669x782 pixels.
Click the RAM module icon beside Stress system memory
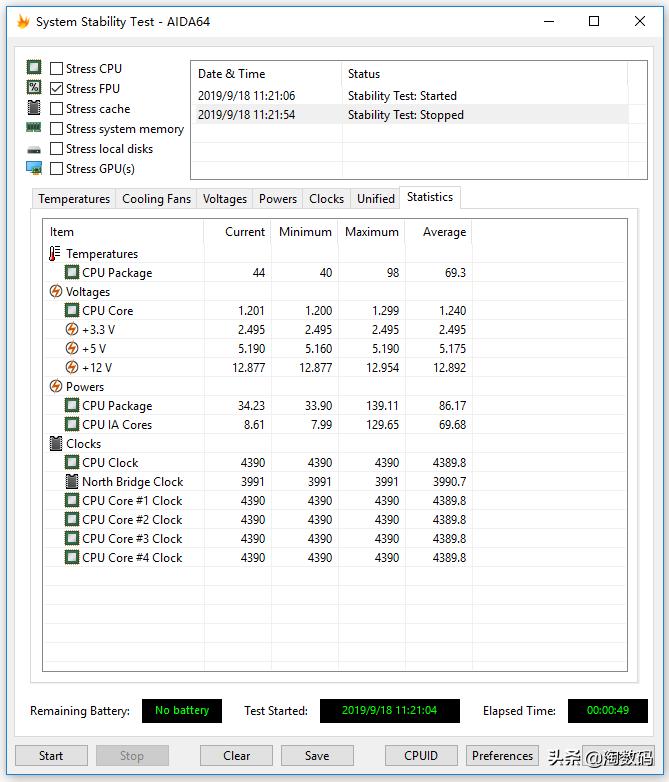(34, 128)
